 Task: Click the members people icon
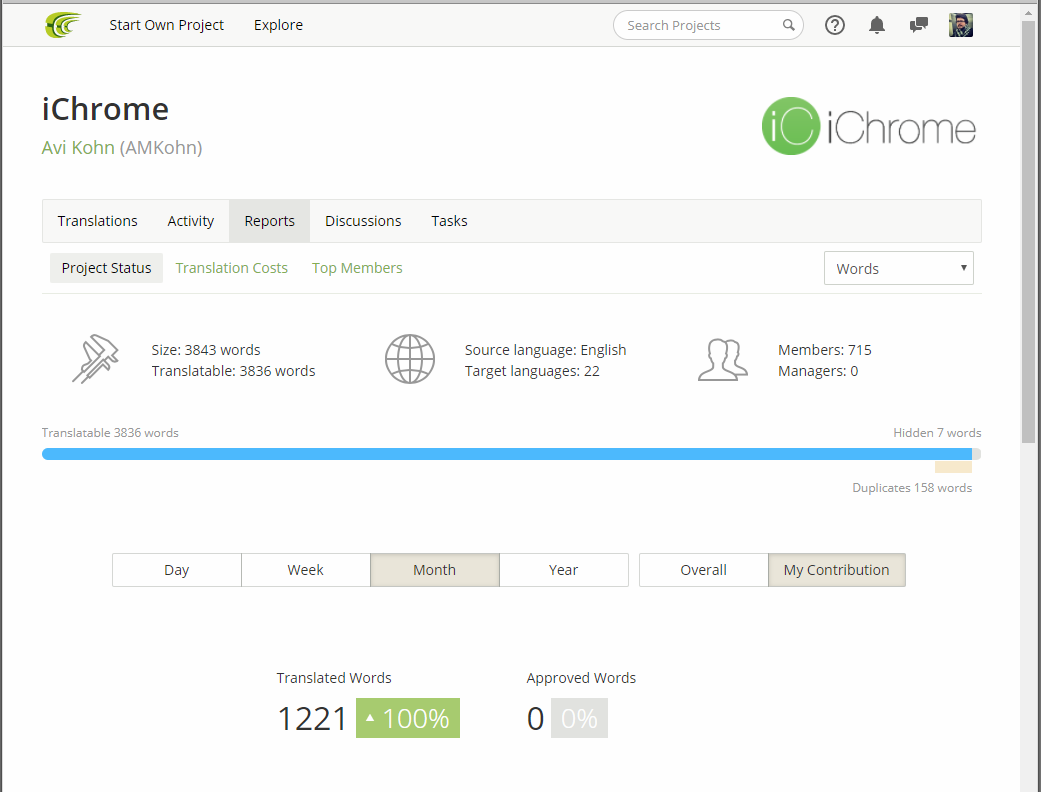tap(722, 359)
